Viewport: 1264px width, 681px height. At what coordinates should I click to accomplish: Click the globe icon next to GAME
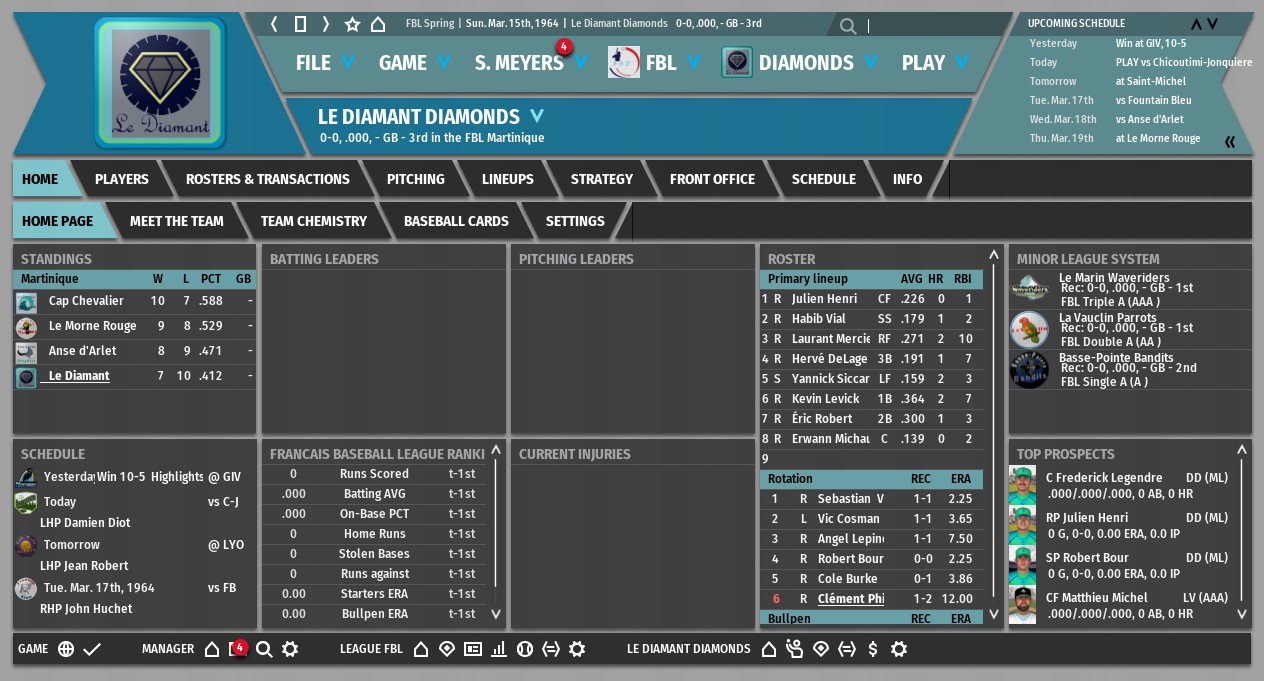click(66, 649)
